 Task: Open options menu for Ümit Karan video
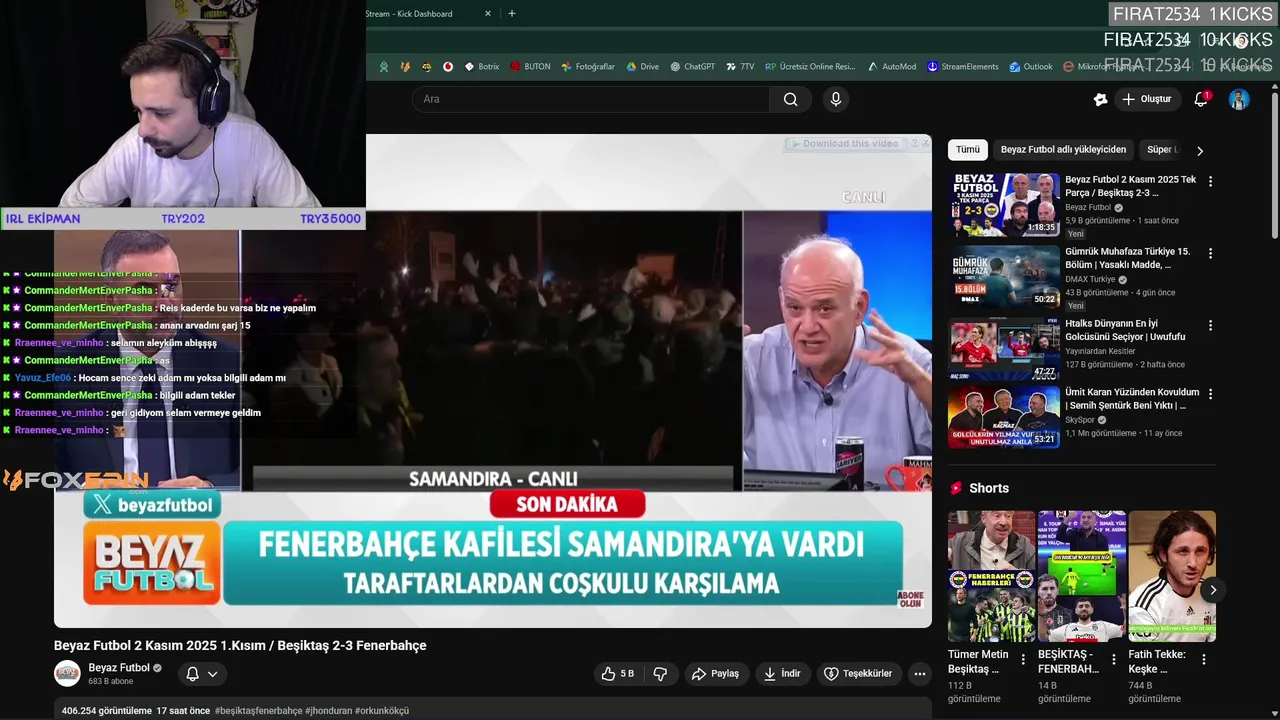[x=1210, y=394]
